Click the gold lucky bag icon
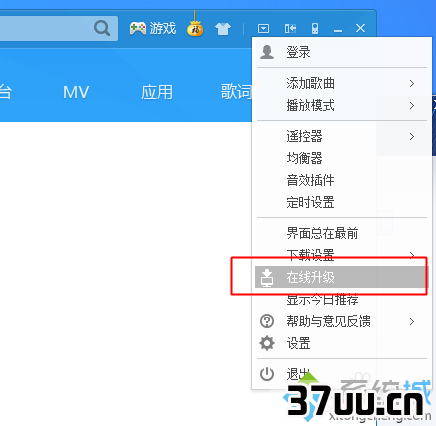Screen dimensions: 436x426 point(195,29)
